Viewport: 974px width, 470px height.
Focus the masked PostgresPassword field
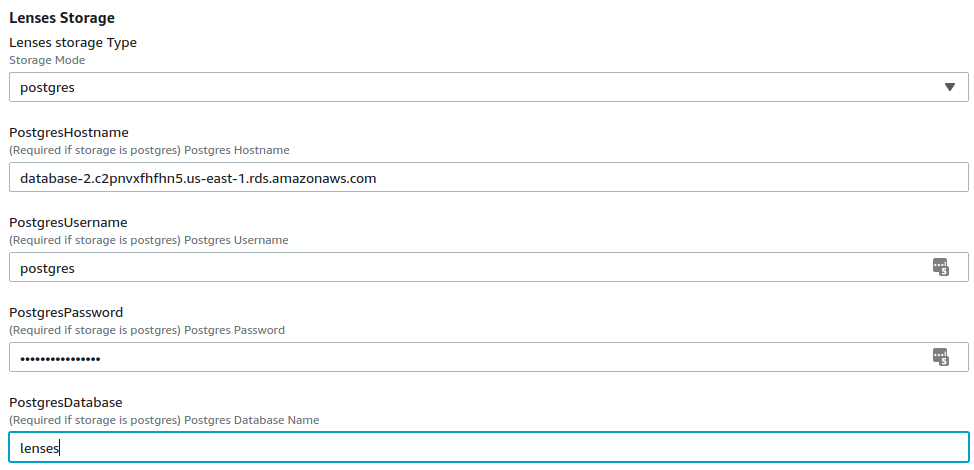coord(488,357)
